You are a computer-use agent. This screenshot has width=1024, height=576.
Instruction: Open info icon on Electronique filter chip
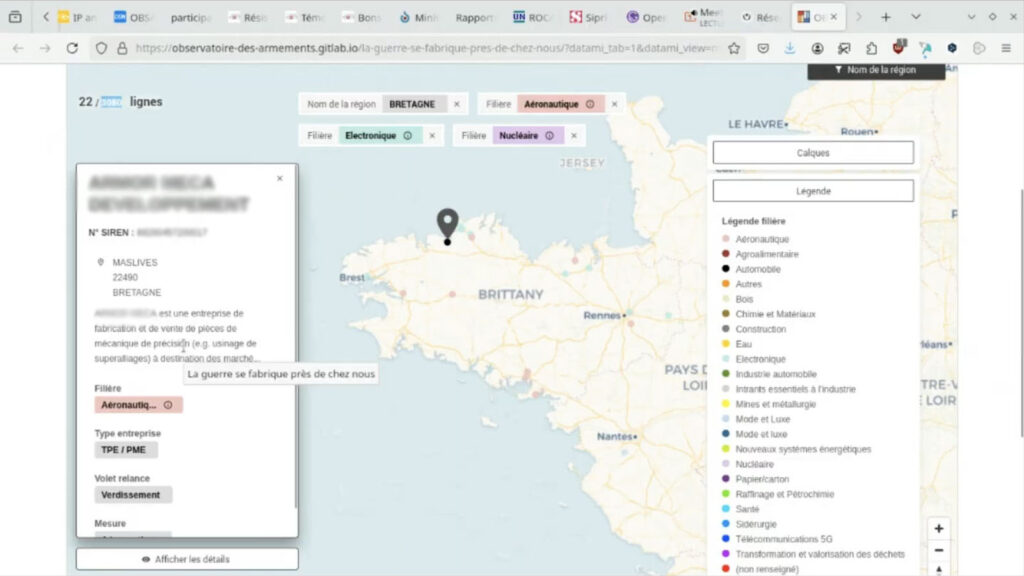click(408, 136)
